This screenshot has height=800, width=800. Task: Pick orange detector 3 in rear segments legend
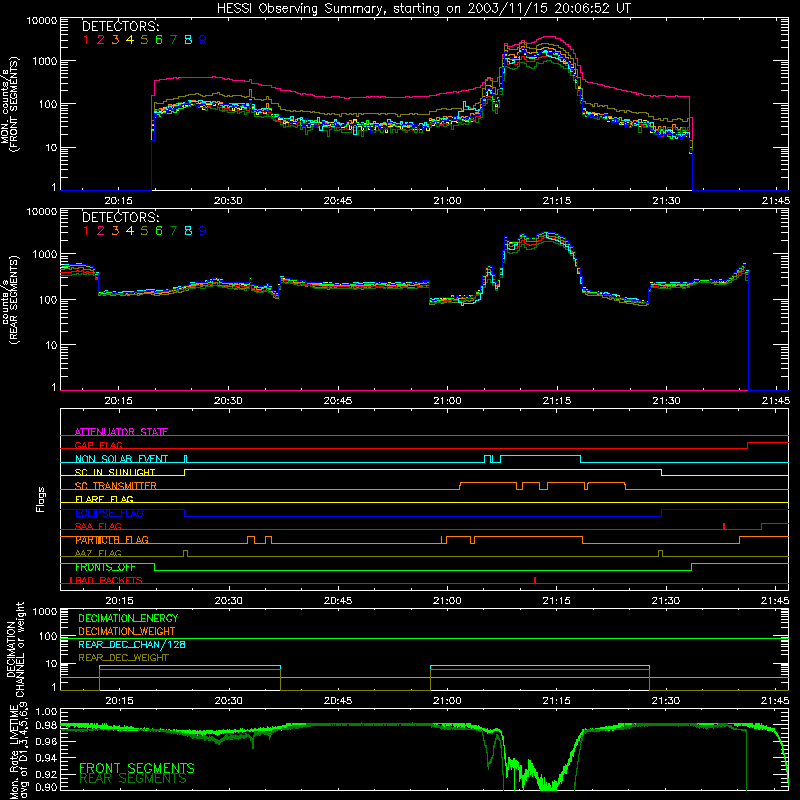[115, 231]
